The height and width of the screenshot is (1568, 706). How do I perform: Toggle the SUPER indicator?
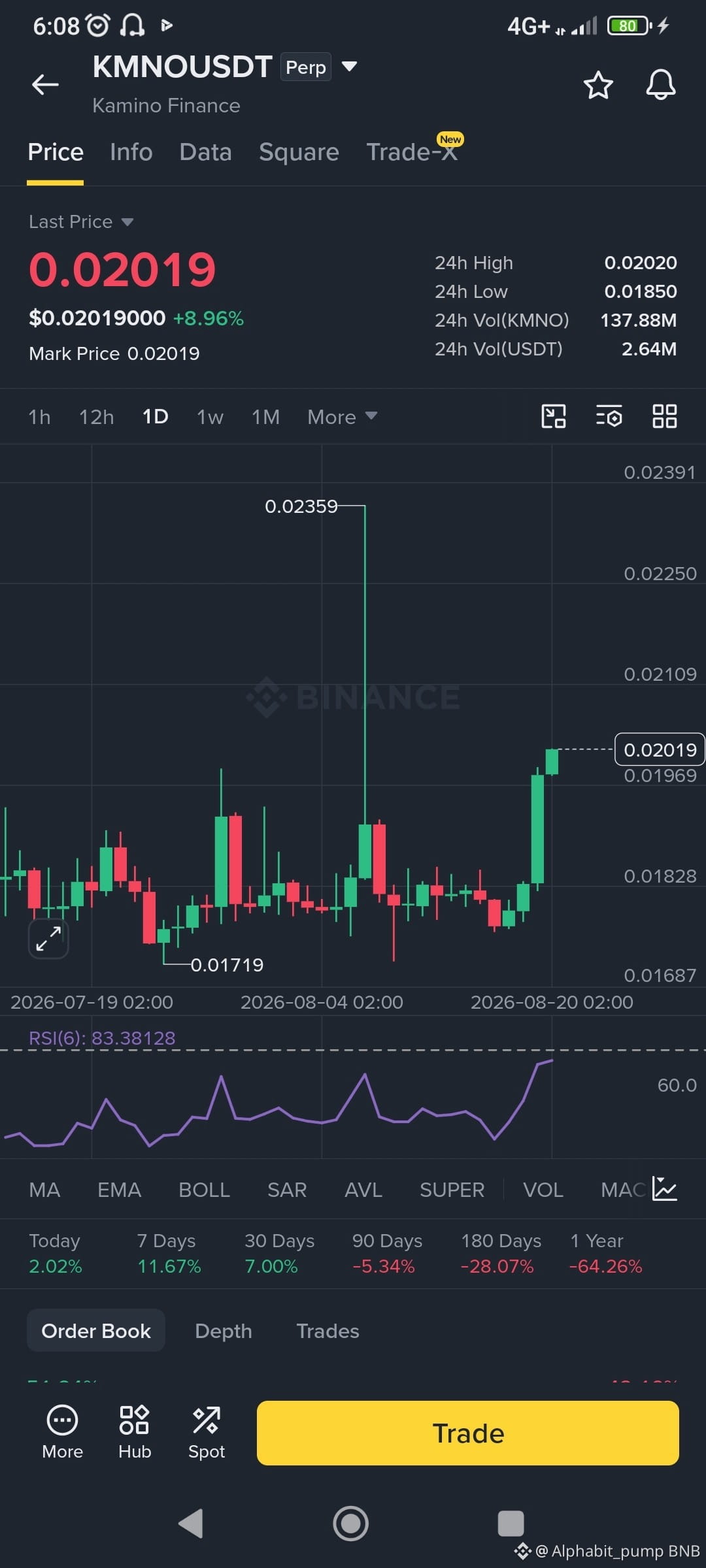[x=452, y=1190]
